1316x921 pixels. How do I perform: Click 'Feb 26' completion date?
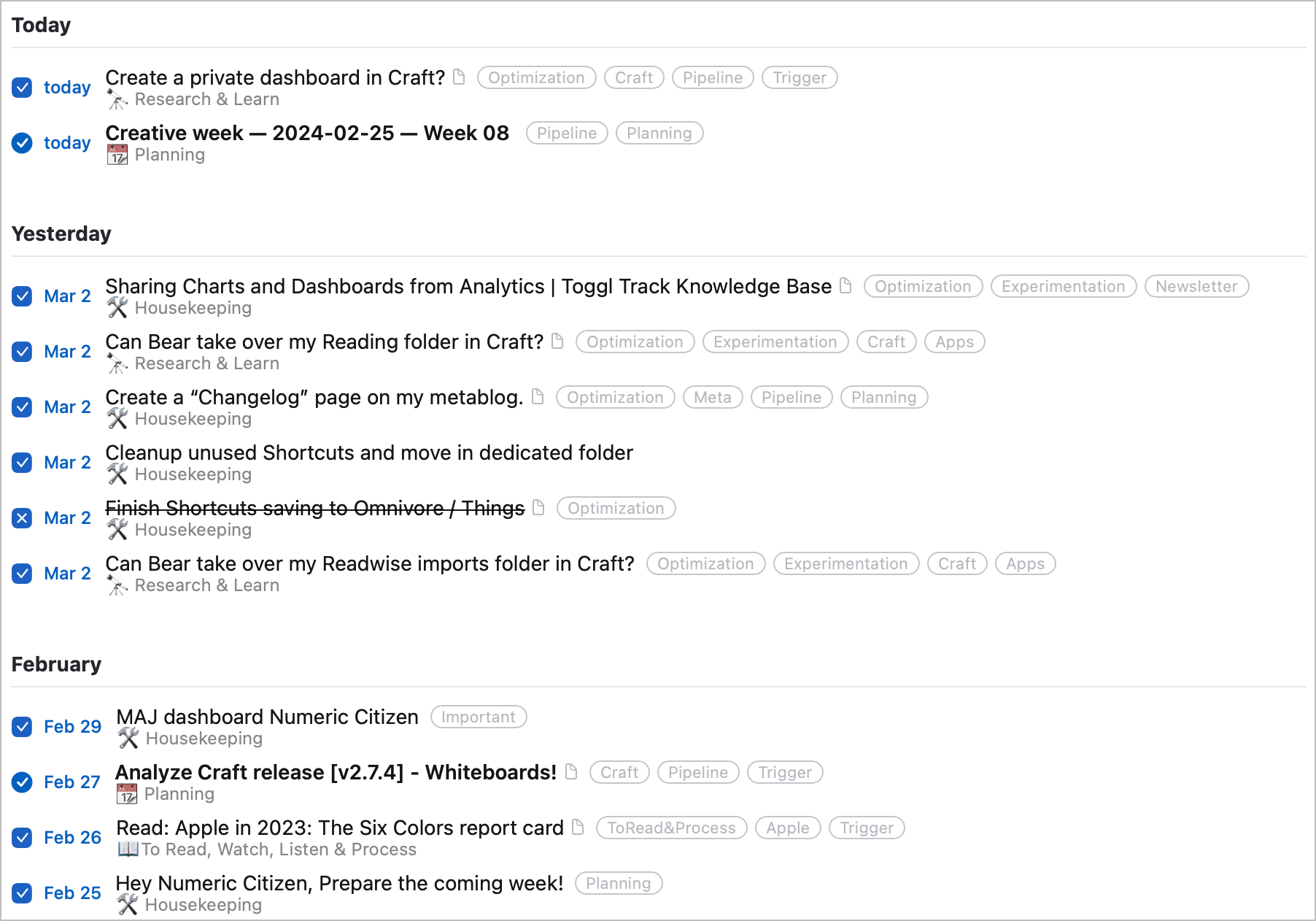point(72,838)
